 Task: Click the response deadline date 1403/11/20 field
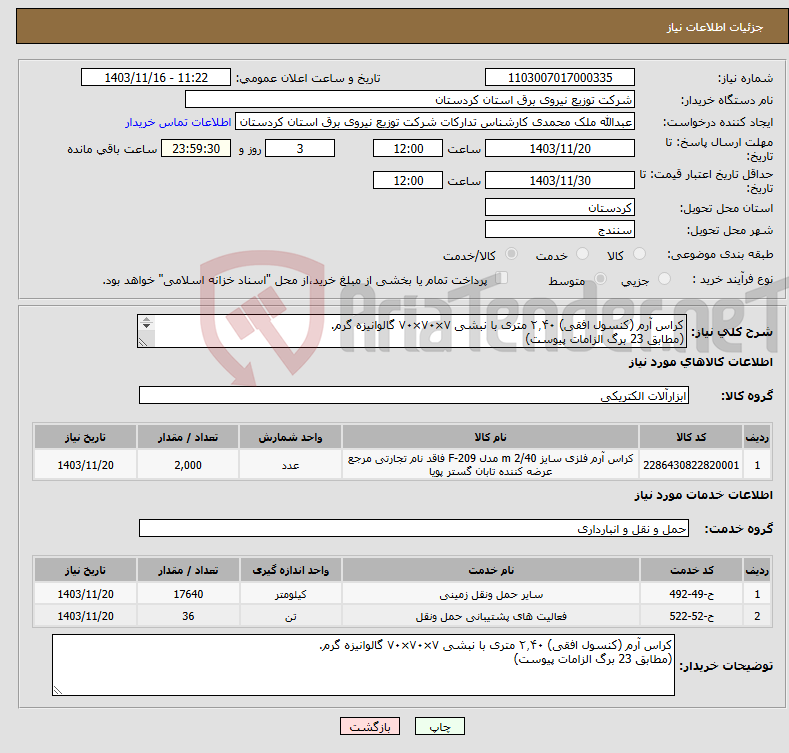560,148
